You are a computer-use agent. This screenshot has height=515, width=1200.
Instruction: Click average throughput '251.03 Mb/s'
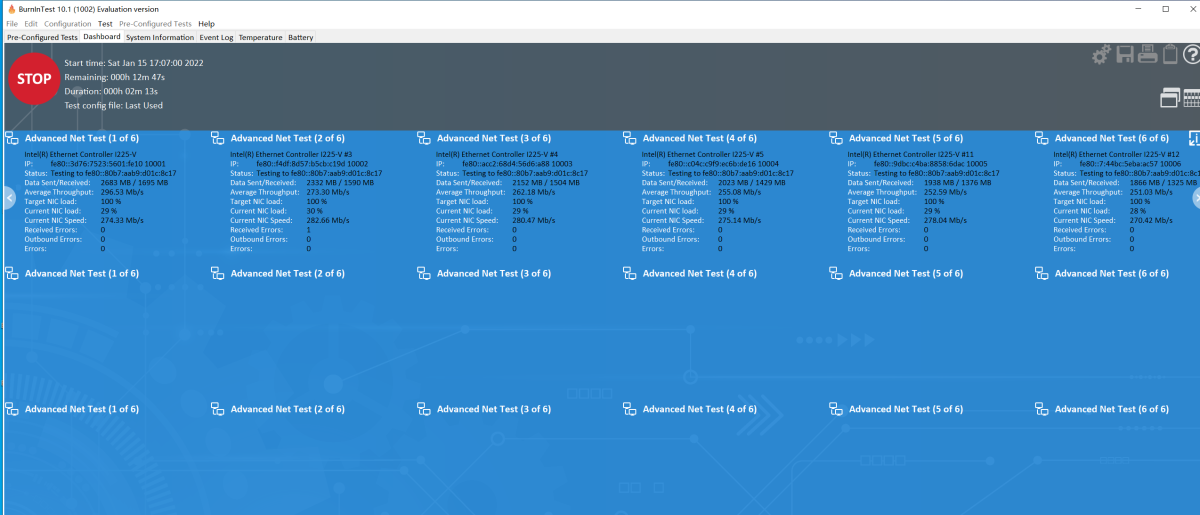(x=1152, y=192)
